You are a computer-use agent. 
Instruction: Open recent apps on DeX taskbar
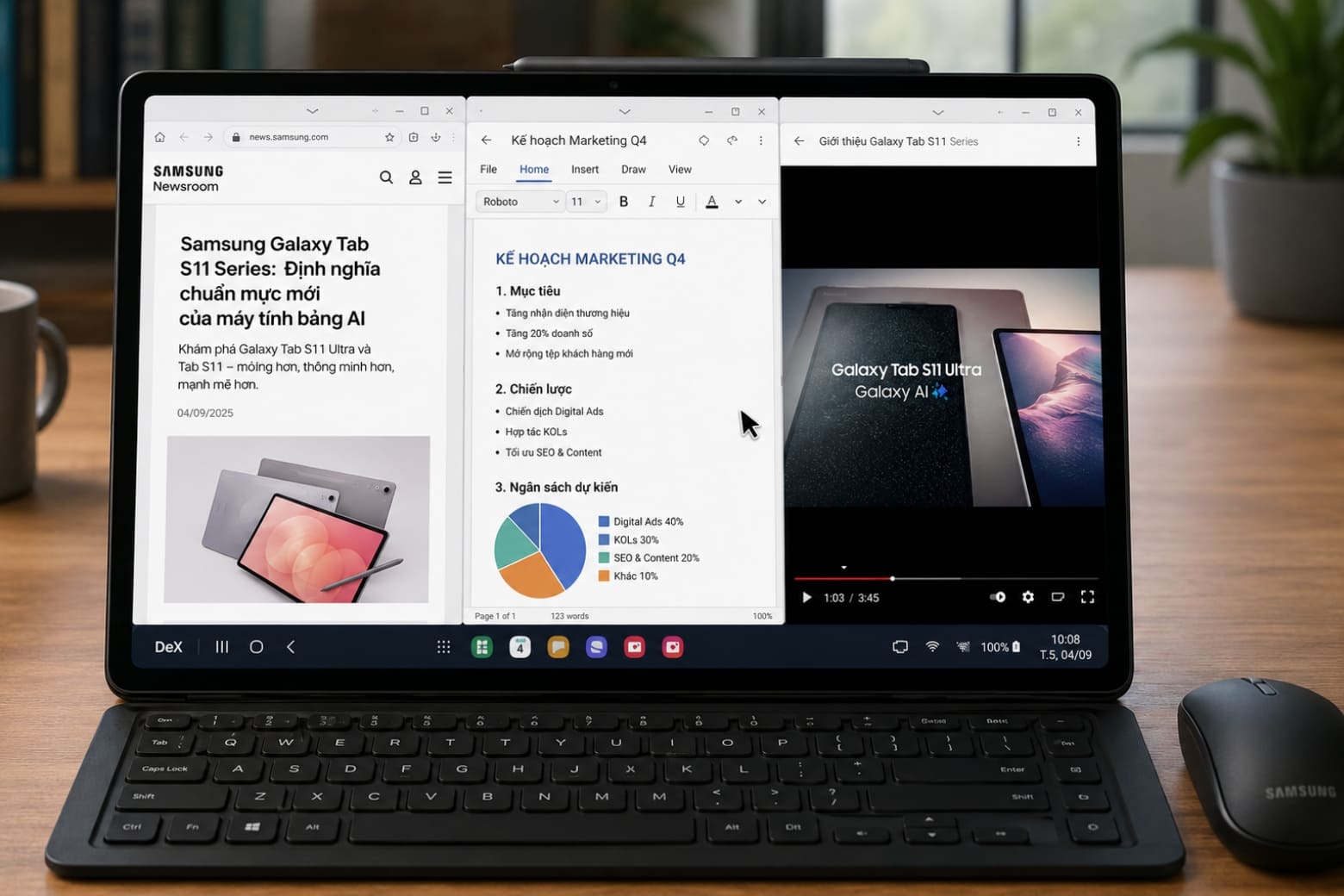pyautogui.click(x=222, y=647)
